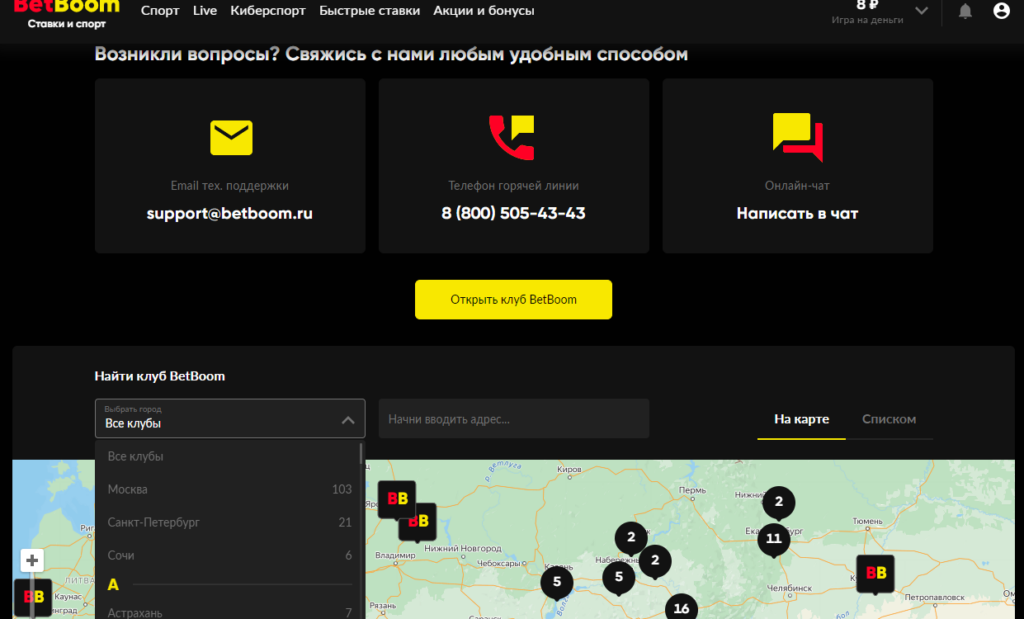Click support@betboom.ru email link

tap(230, 214)
